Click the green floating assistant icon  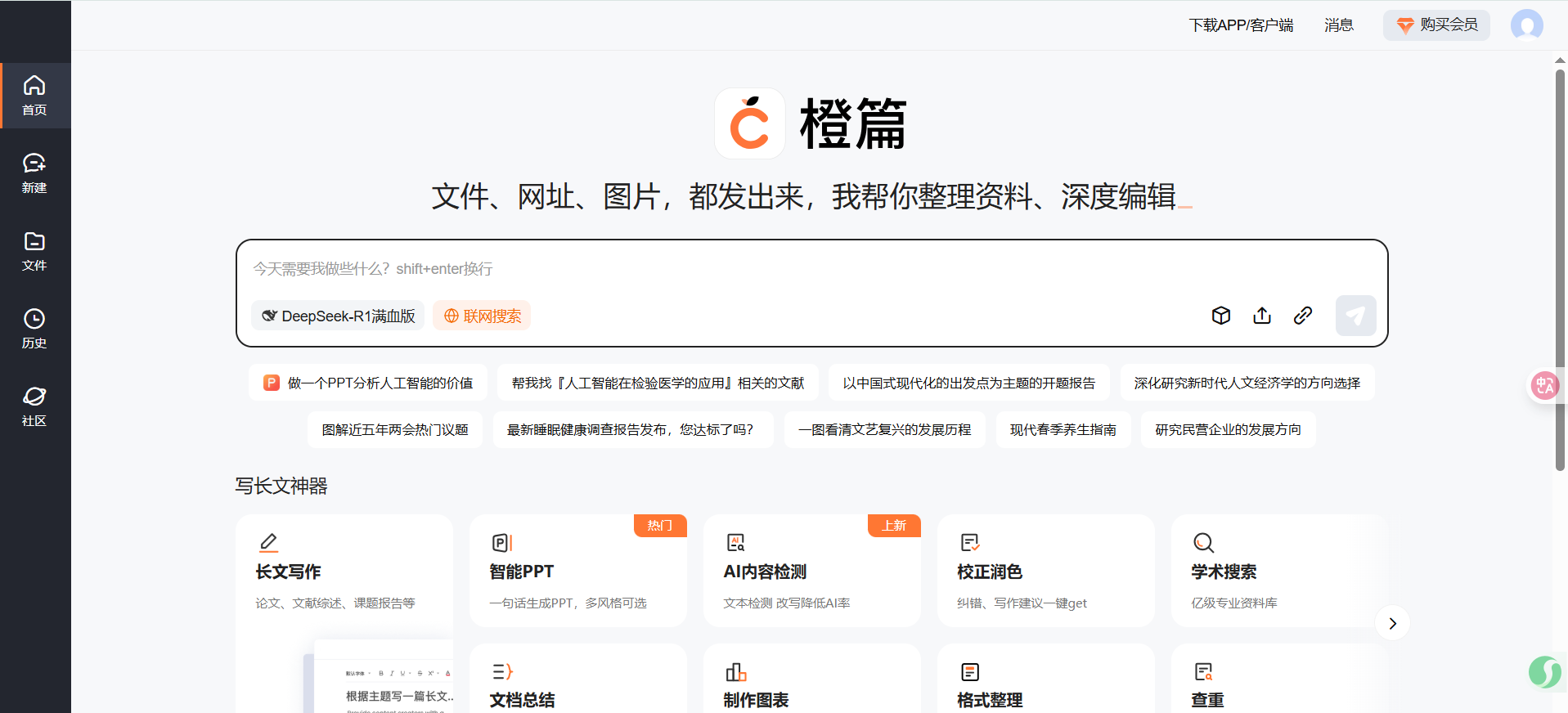(1544, 672)
